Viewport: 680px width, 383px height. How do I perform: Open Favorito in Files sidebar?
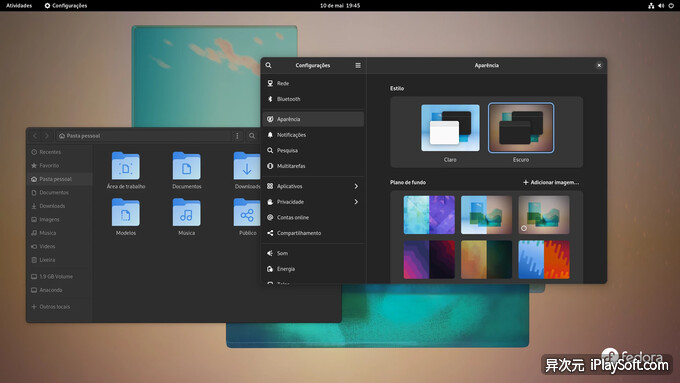pos(59,165)
